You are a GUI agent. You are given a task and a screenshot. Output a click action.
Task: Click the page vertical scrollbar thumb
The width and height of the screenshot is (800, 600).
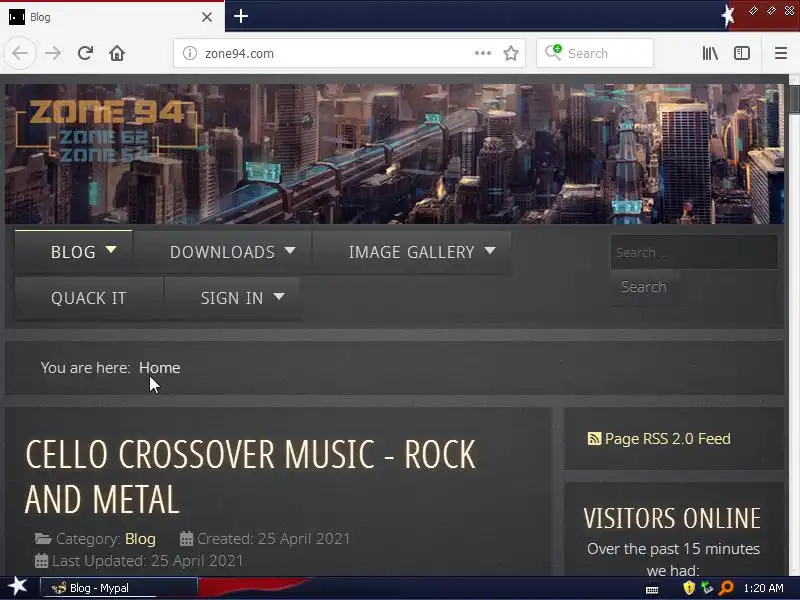click(x=794, y=99)
